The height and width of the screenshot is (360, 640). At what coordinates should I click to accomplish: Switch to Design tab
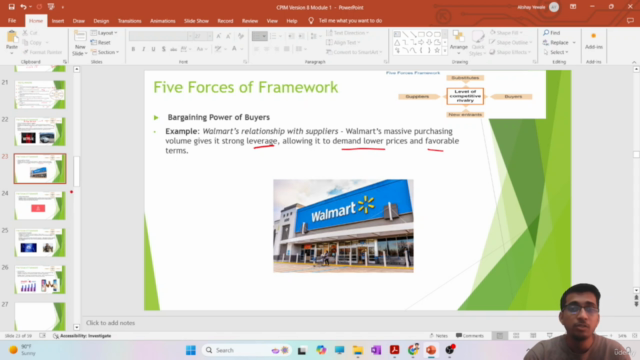[x=101, y=21]
